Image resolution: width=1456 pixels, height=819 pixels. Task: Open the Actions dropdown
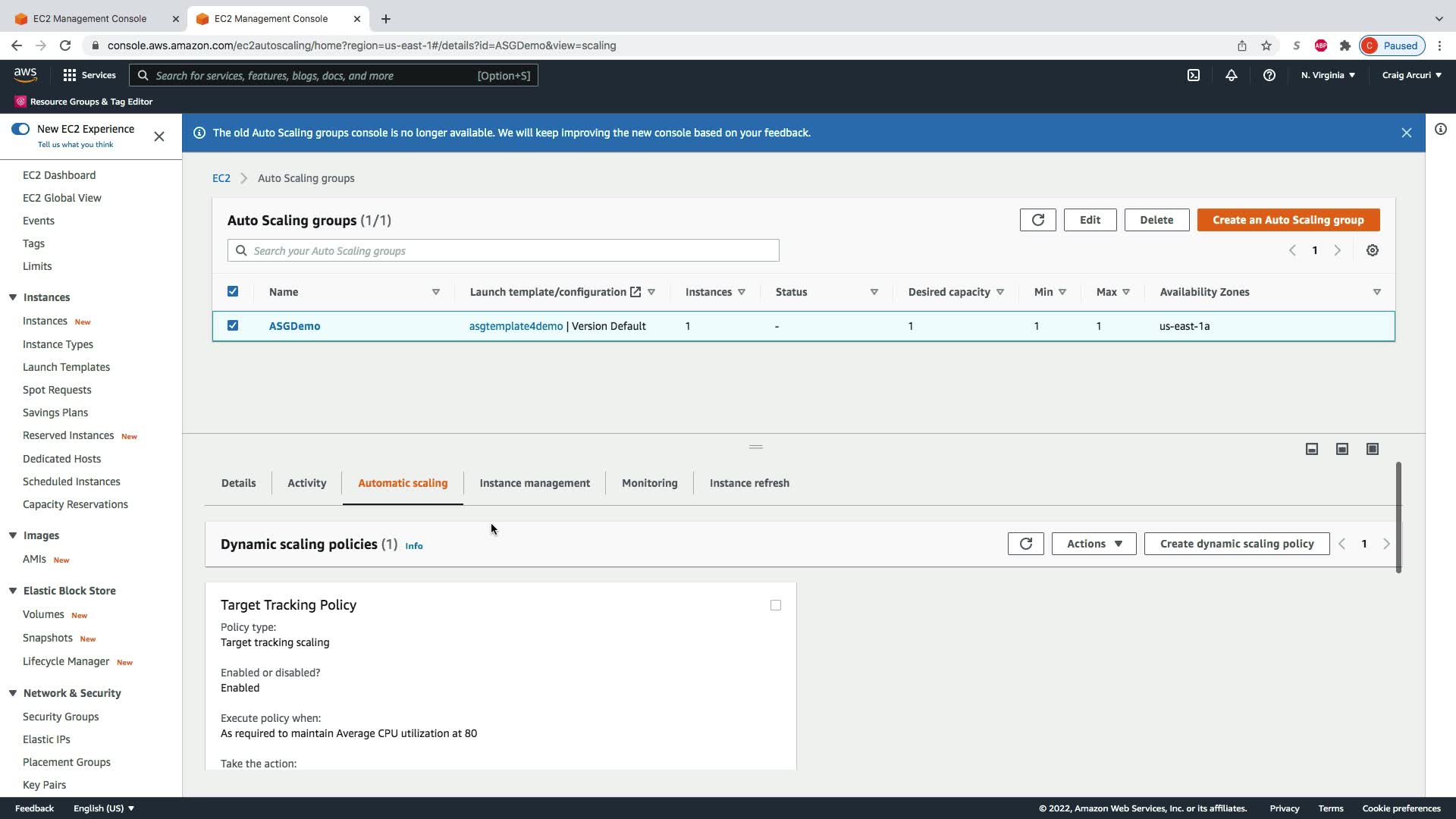coord(1094,544)
